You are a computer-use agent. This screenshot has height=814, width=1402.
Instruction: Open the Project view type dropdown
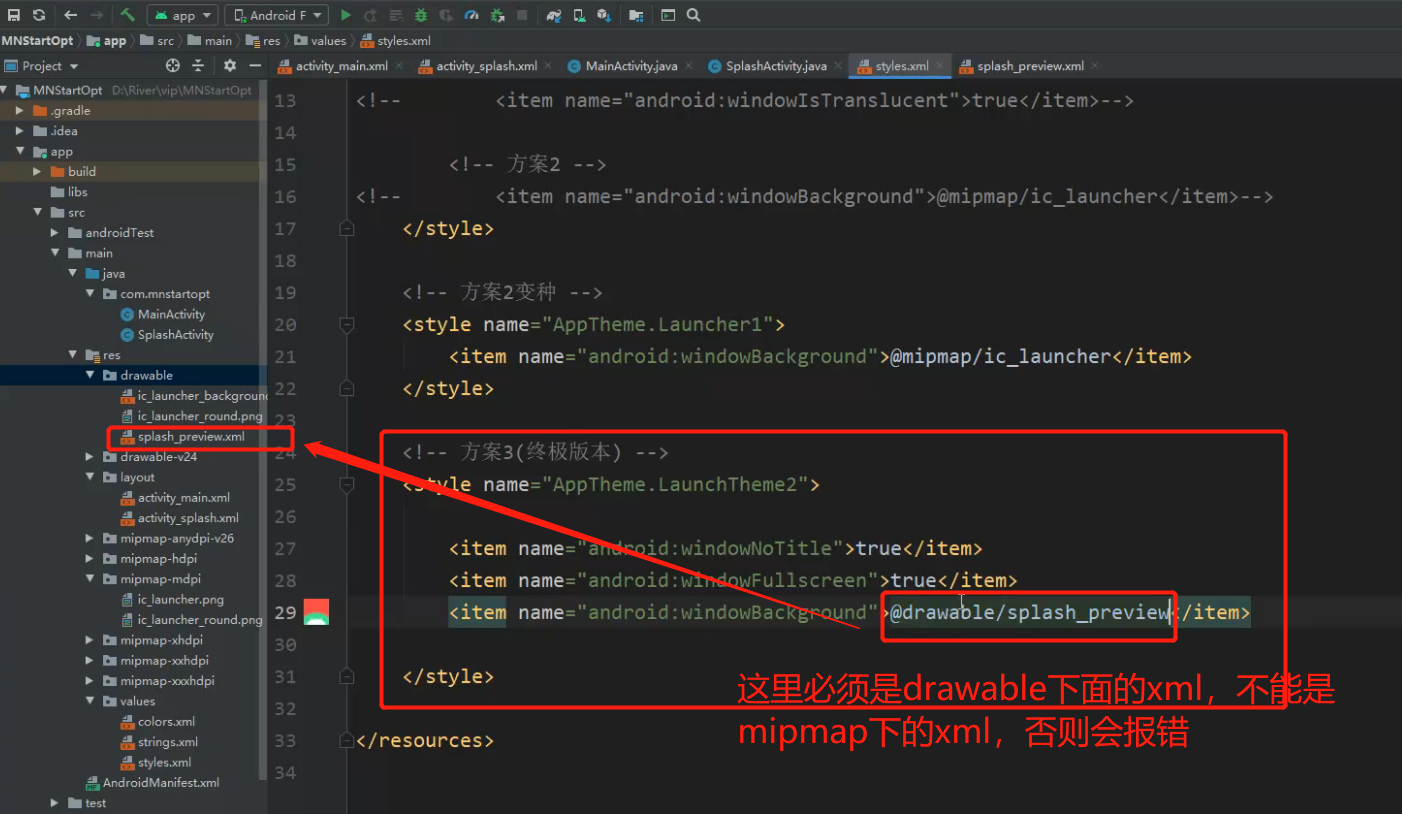pyautogui.click(x=41, y=66)
